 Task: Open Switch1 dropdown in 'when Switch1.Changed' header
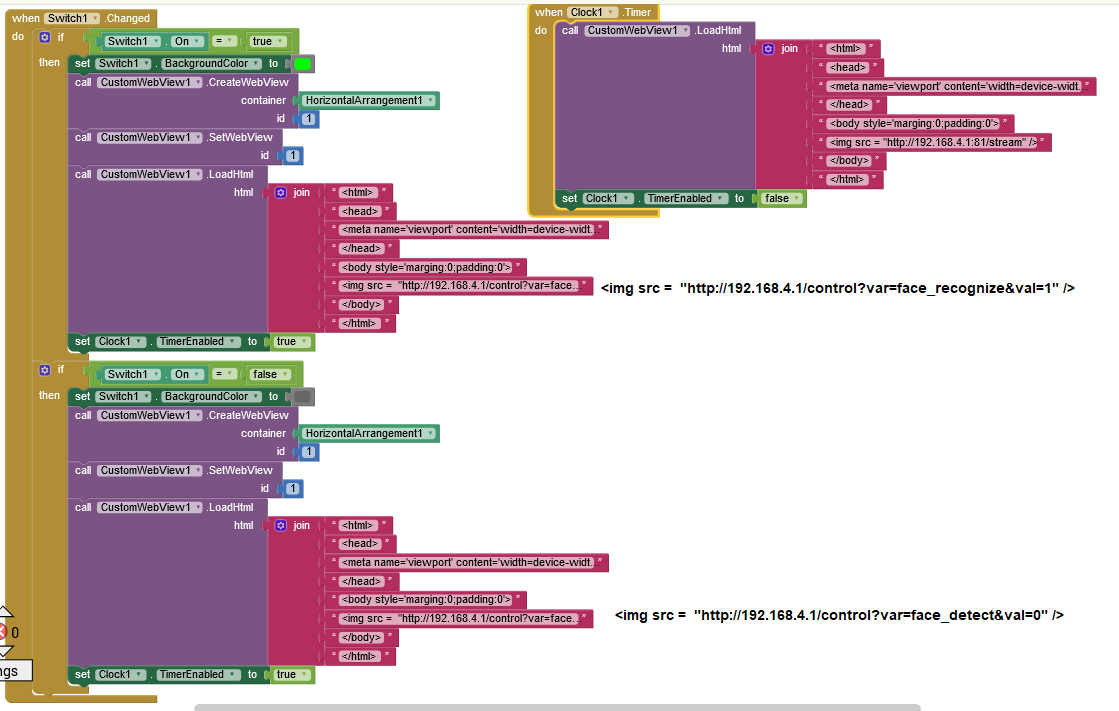73,18
